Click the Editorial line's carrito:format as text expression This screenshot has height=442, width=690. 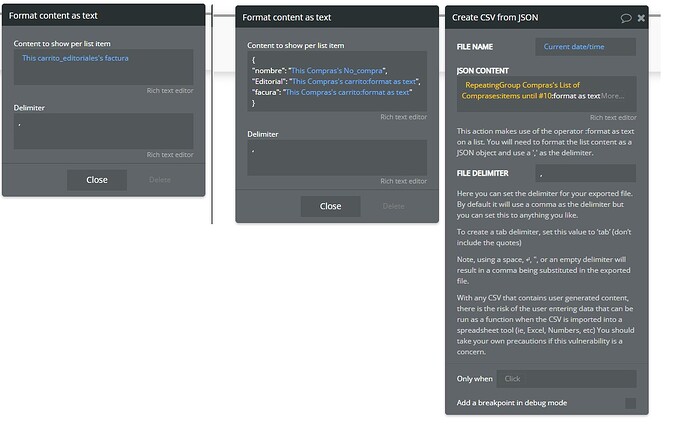click(x=353, y=80)
